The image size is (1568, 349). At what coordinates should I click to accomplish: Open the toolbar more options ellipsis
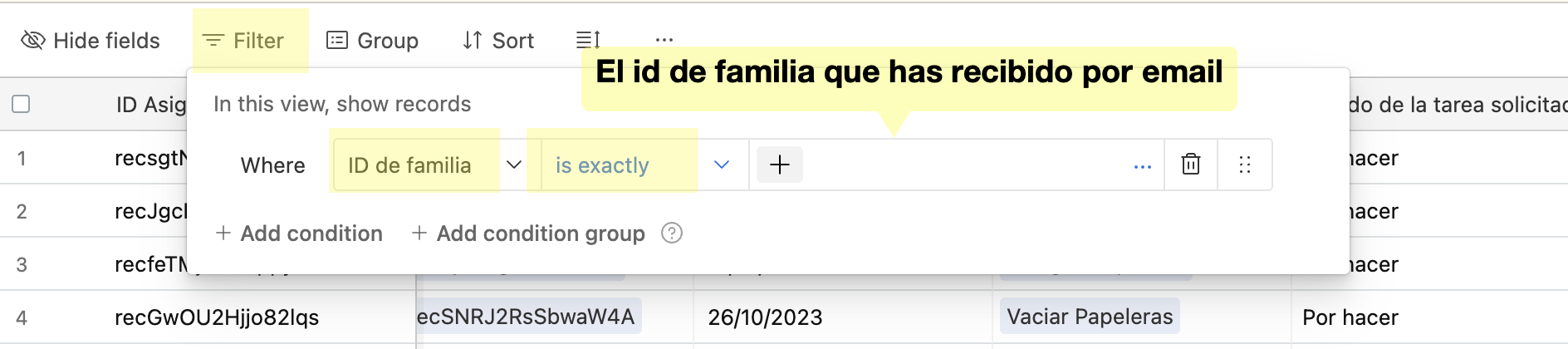coord(664,40)
